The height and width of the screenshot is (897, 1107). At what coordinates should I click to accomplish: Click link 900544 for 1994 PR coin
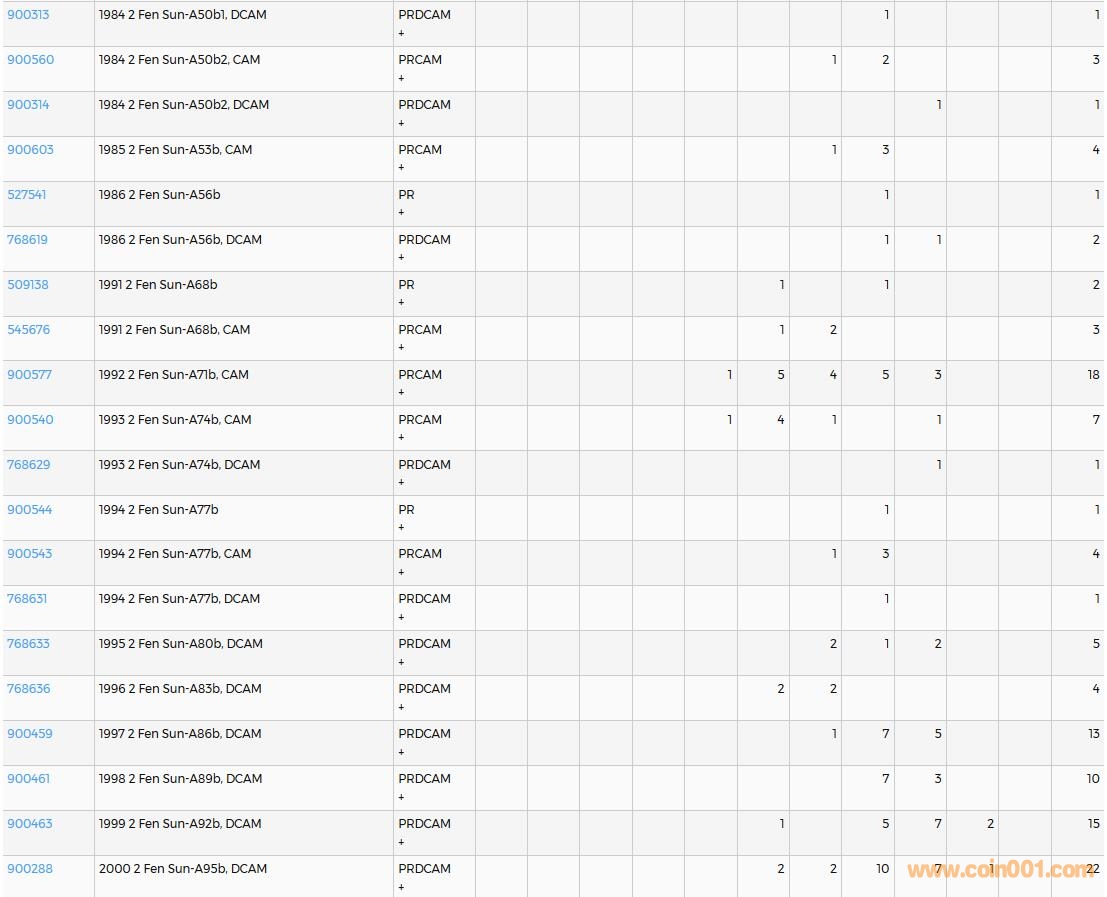coord(30,510)
